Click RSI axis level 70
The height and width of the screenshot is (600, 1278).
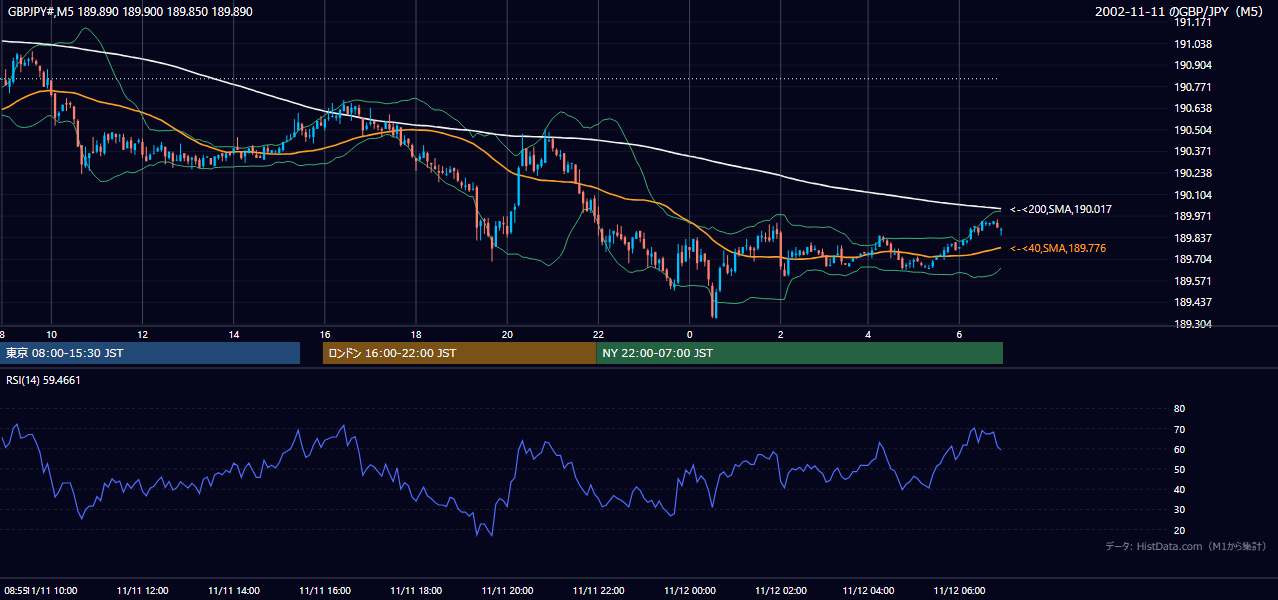pyautogui.click(x=1179, y=429)
